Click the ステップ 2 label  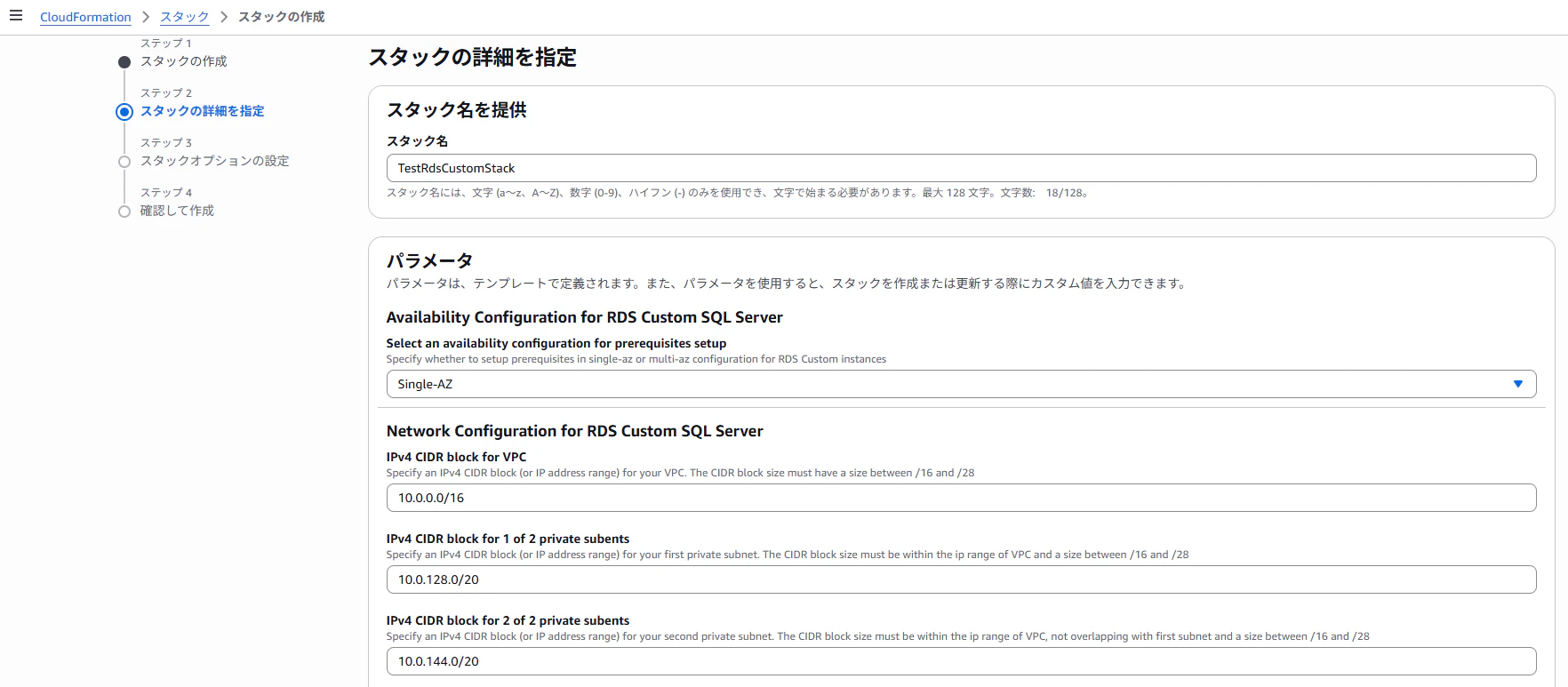[165, 92]
